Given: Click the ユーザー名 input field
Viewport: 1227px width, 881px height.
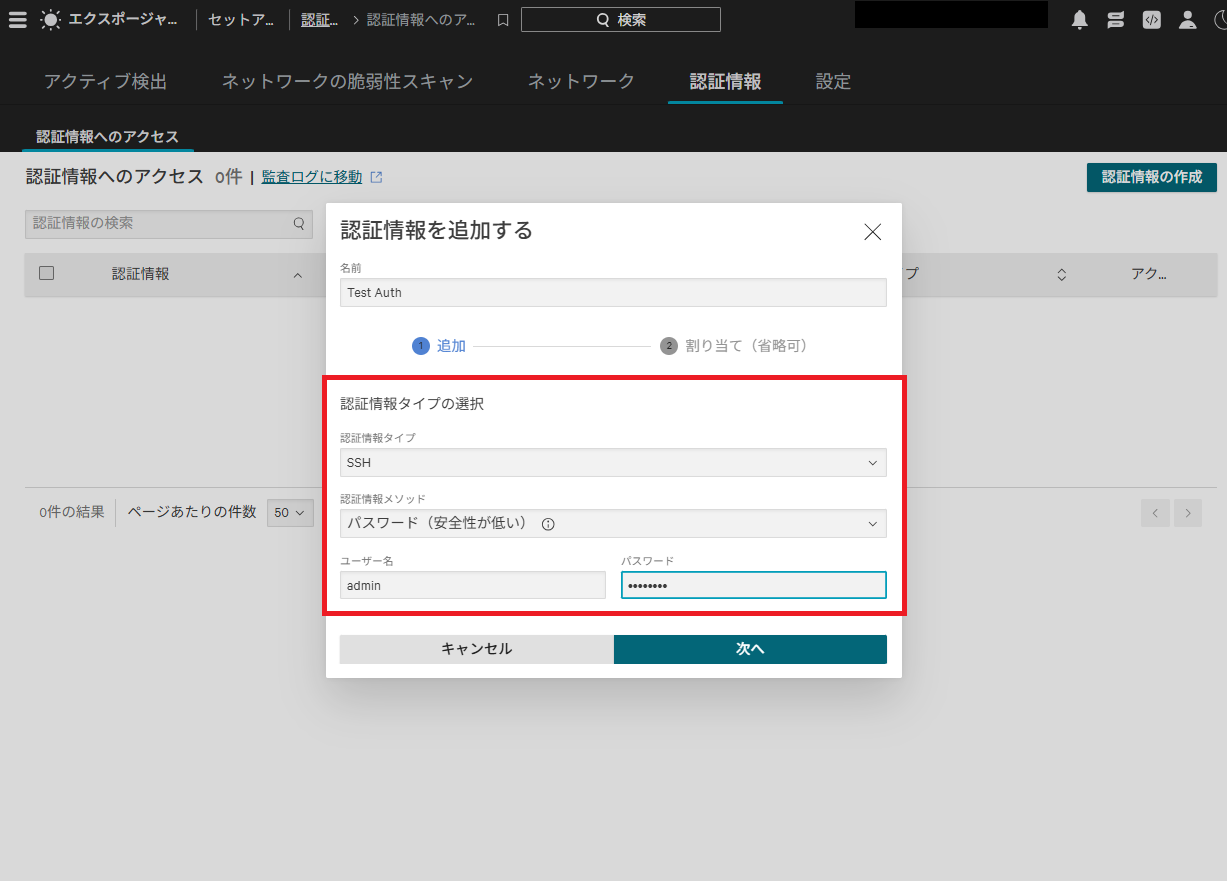Looking at the screenshot, I should click(x=472, y=585).
